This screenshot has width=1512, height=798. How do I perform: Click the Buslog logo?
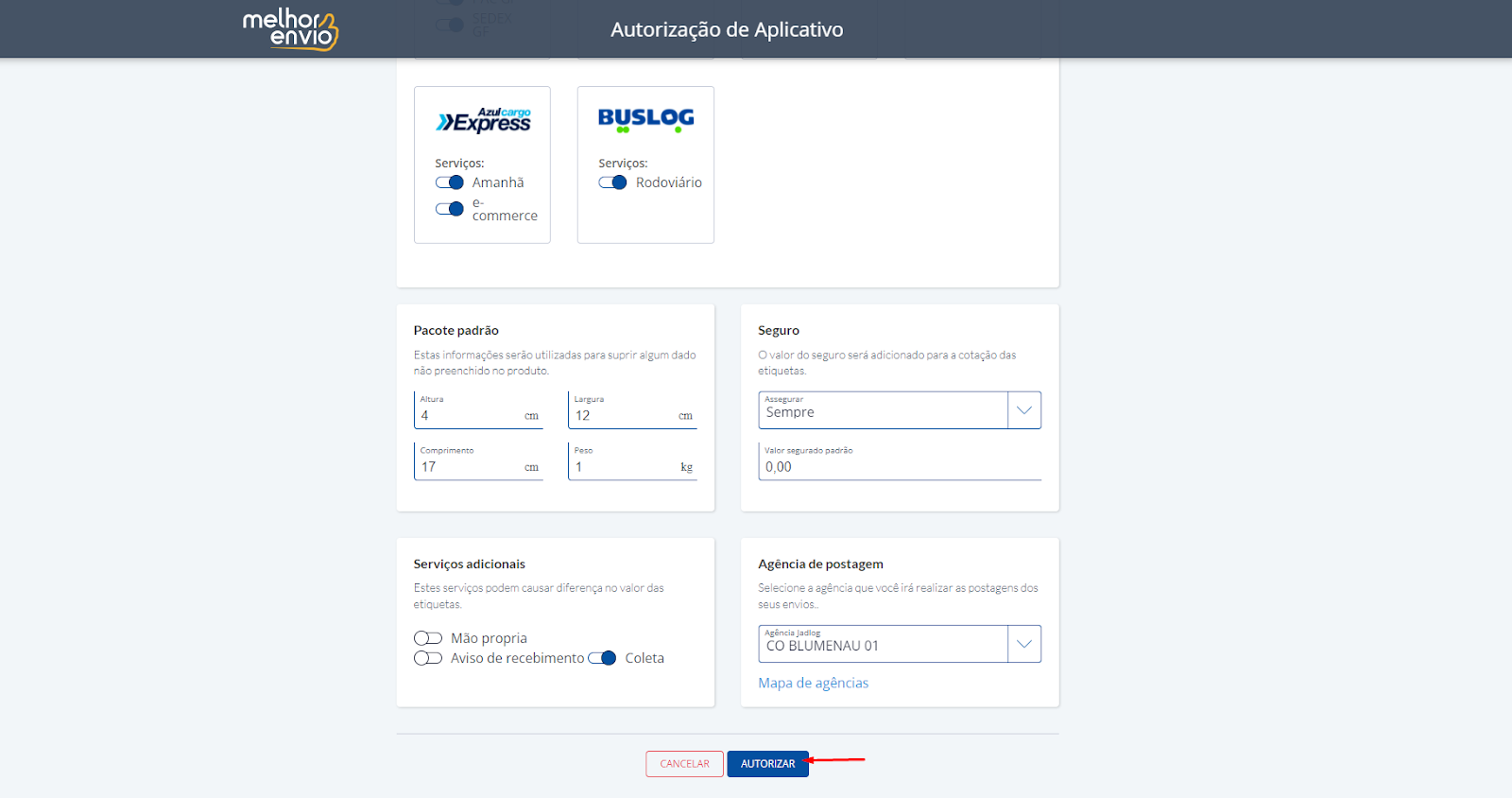[x=645, y=119]
